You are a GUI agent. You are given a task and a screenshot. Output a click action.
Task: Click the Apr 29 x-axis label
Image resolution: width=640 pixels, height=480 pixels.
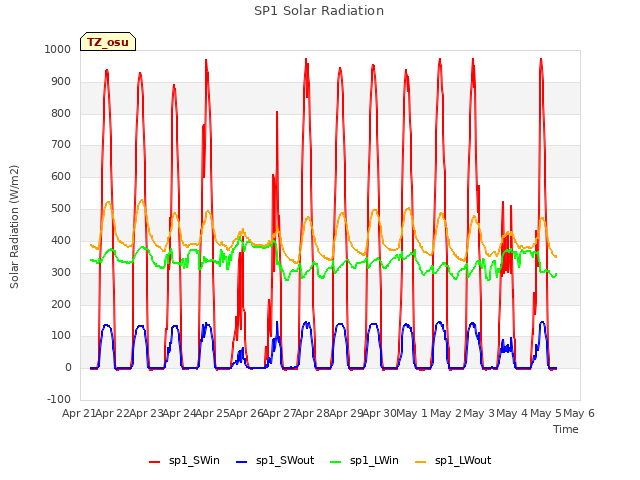click(x=346, y=413)
